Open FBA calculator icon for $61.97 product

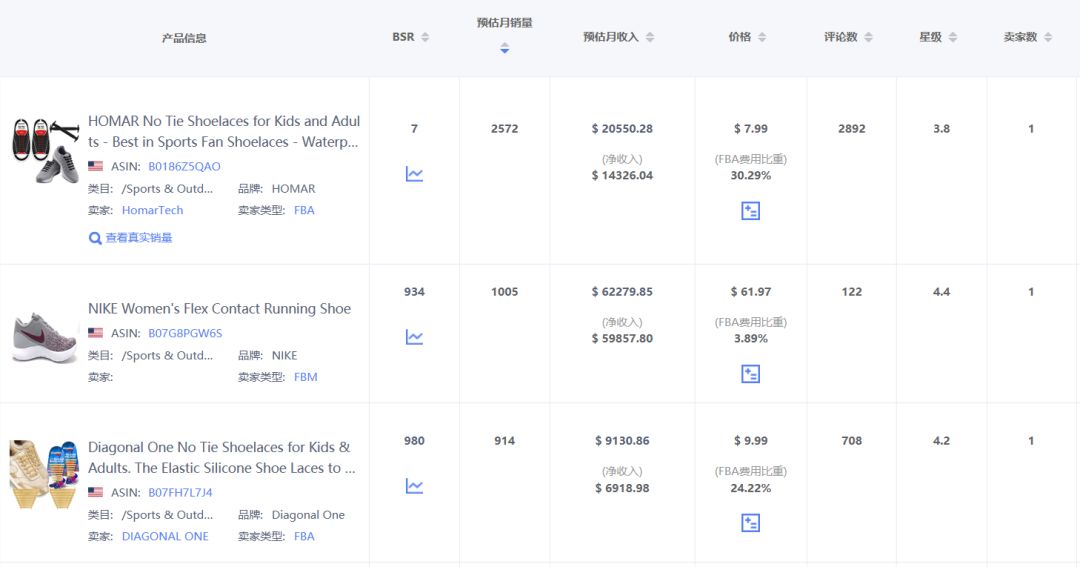click(750, 374)
